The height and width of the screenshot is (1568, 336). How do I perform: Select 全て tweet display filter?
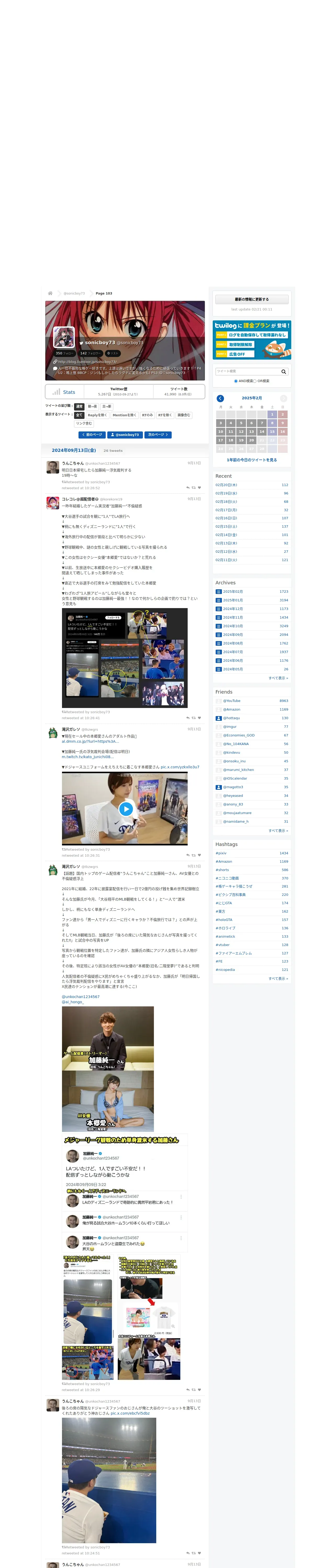pos(79,415)
